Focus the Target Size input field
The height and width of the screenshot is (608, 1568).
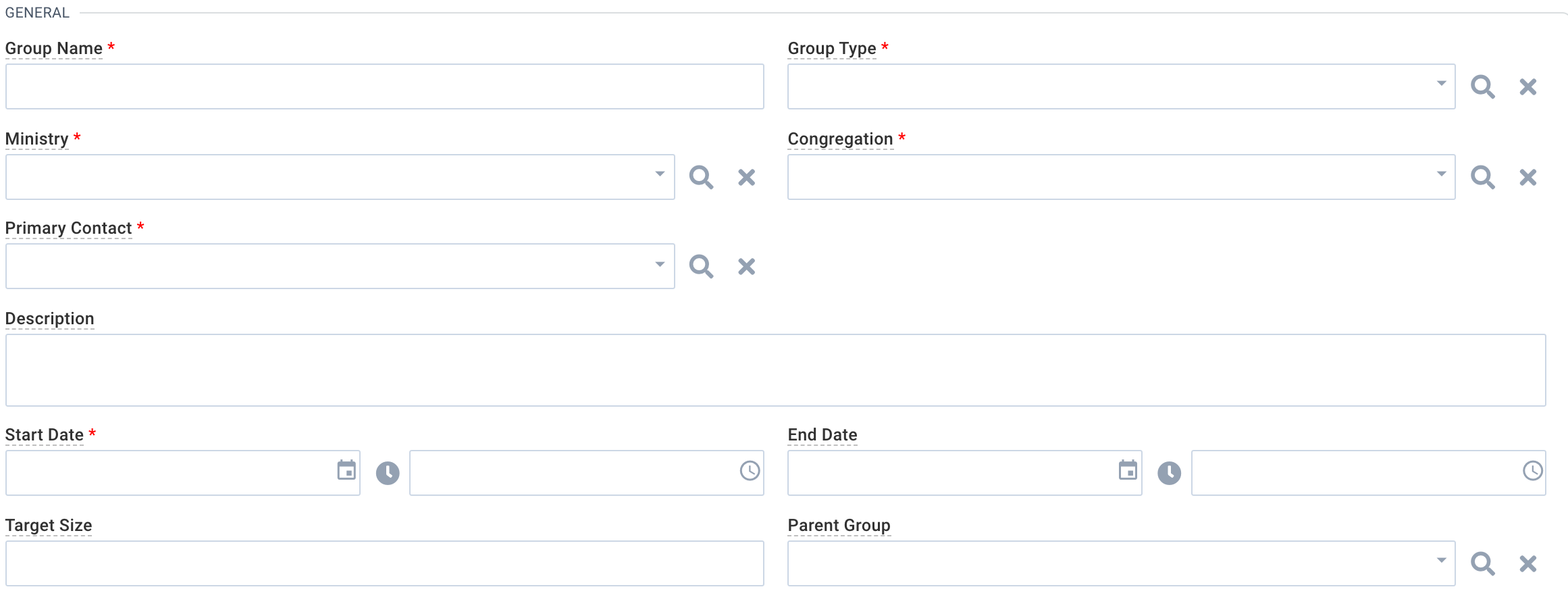385,563
